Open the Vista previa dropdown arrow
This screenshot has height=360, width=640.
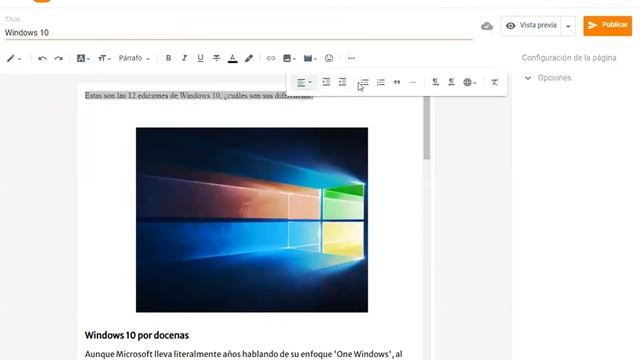pyautogui.click(x=568, y=26)
